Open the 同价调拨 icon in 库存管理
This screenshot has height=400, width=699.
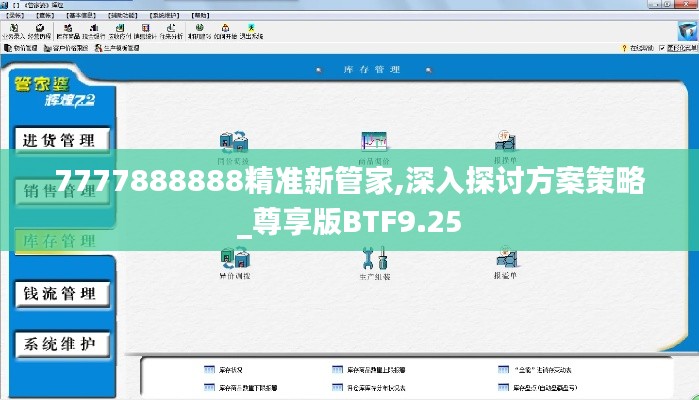(x=234, y=141)
